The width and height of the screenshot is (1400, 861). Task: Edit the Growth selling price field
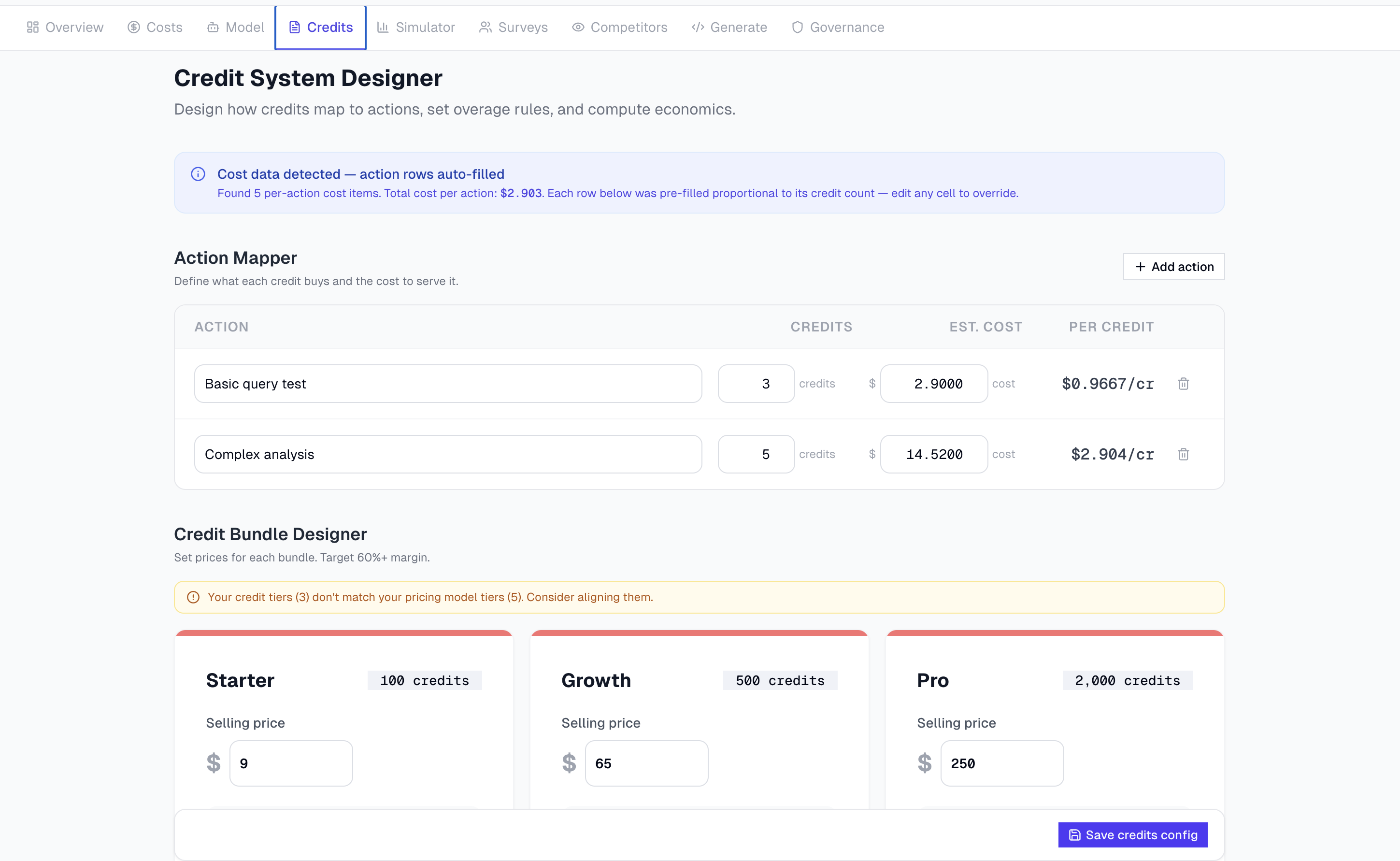(x=646, y=763)
